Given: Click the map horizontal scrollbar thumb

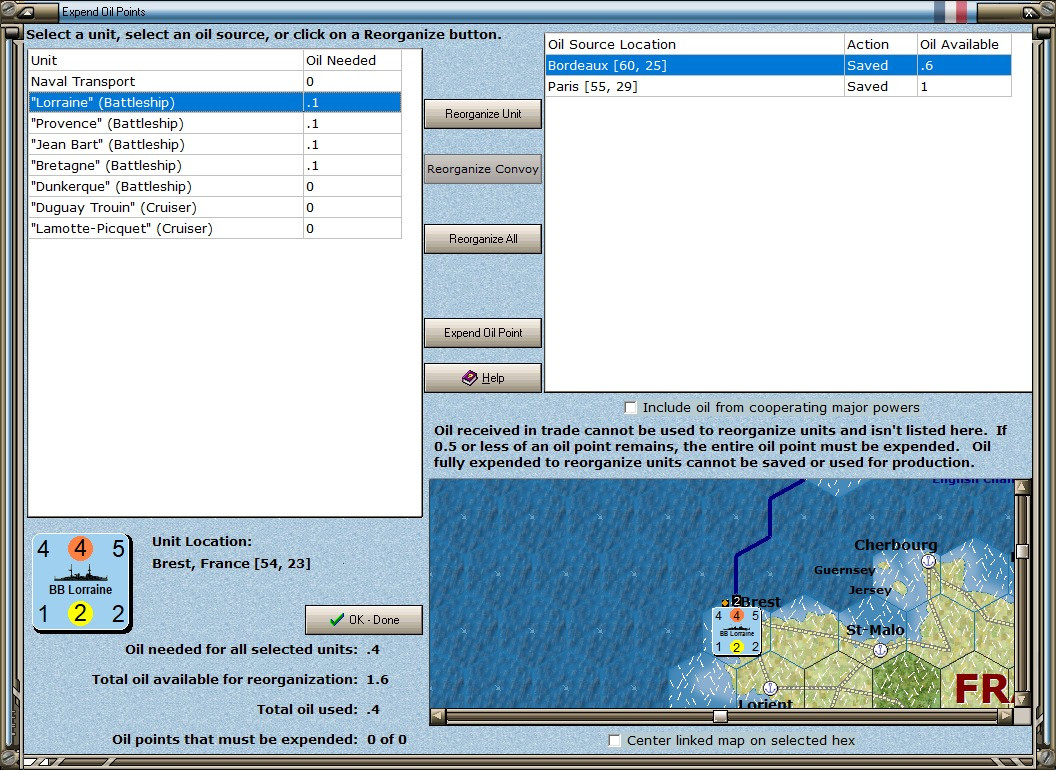Looking at the screenshot, I should point(720,716).
